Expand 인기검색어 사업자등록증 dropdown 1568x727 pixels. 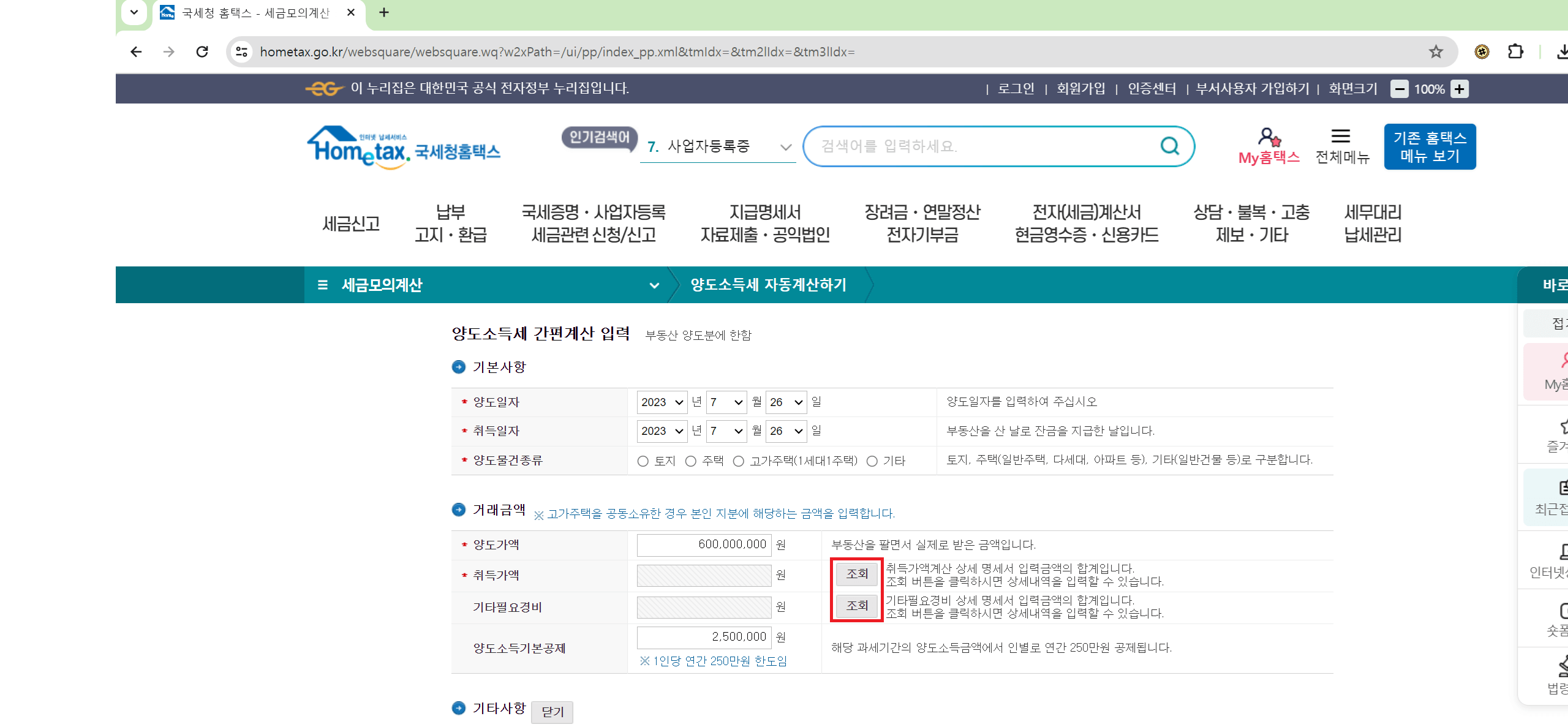coord(785,147)
